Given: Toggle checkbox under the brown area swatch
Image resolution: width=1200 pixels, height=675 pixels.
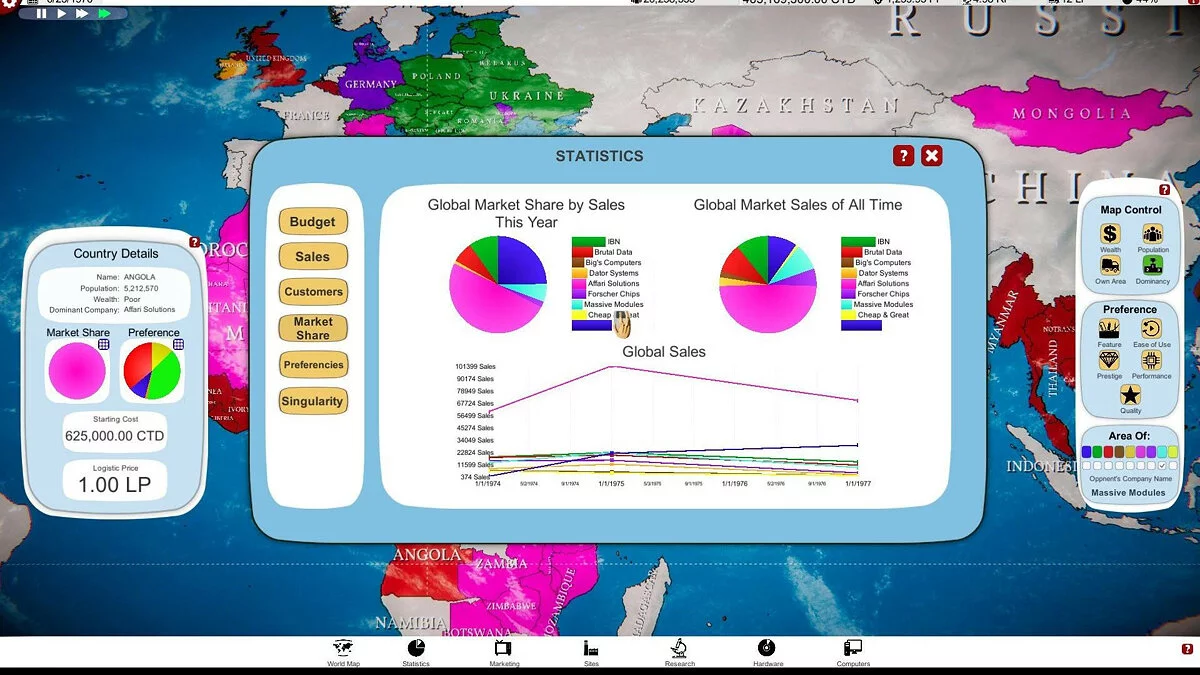Looking at the screenshot, I should 1119,466.
